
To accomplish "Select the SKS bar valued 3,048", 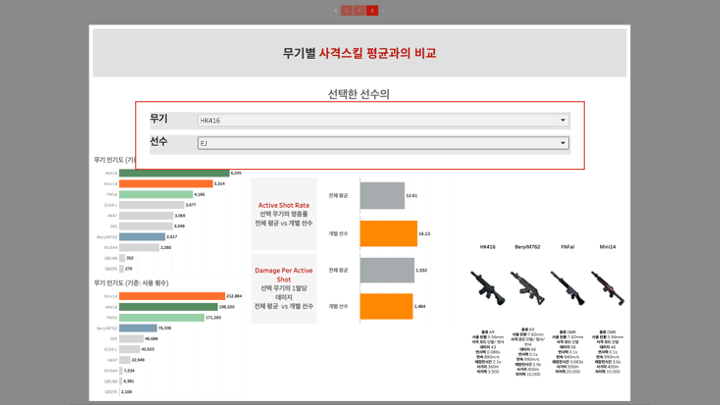I will [x=146, y=226].
